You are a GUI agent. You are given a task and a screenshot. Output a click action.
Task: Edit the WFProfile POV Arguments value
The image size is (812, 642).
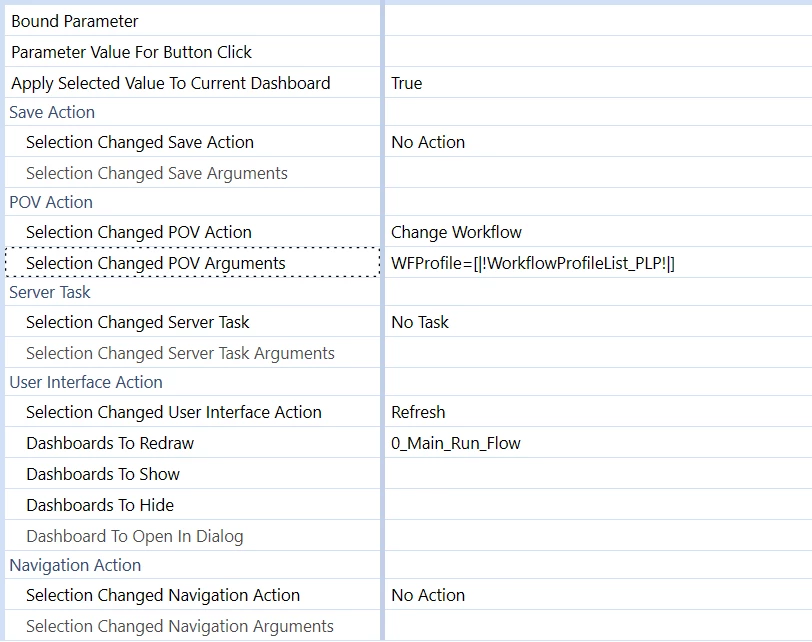pos(598,263)
